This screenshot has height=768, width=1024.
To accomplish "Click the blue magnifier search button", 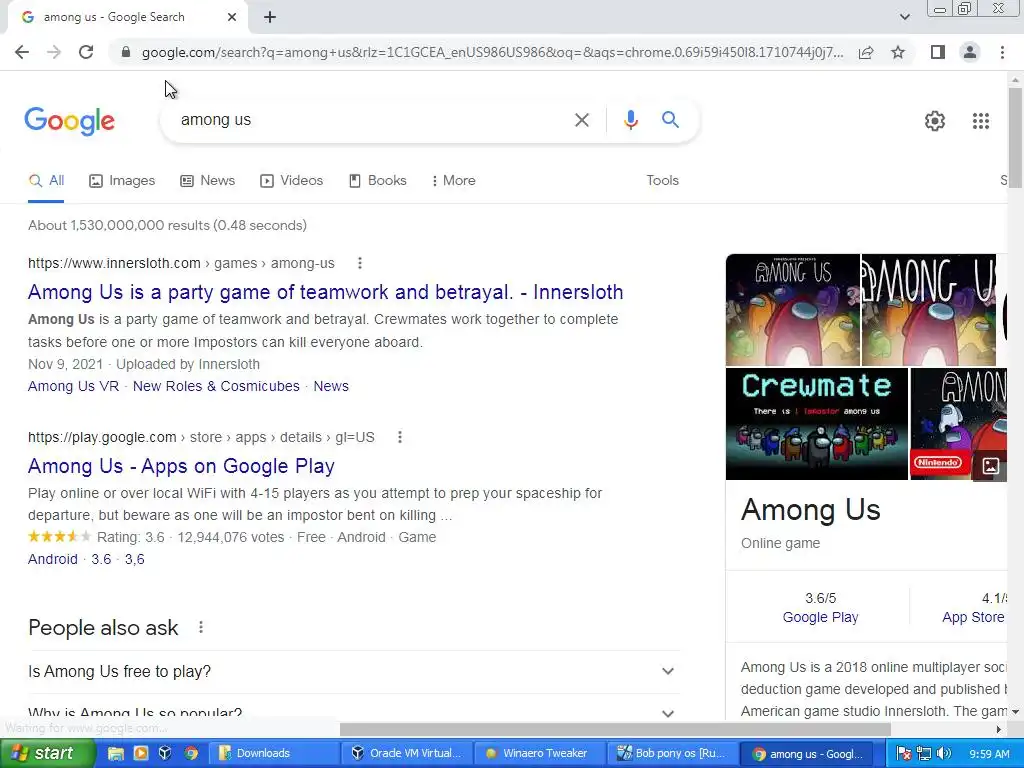I will [x=670, y=120].
